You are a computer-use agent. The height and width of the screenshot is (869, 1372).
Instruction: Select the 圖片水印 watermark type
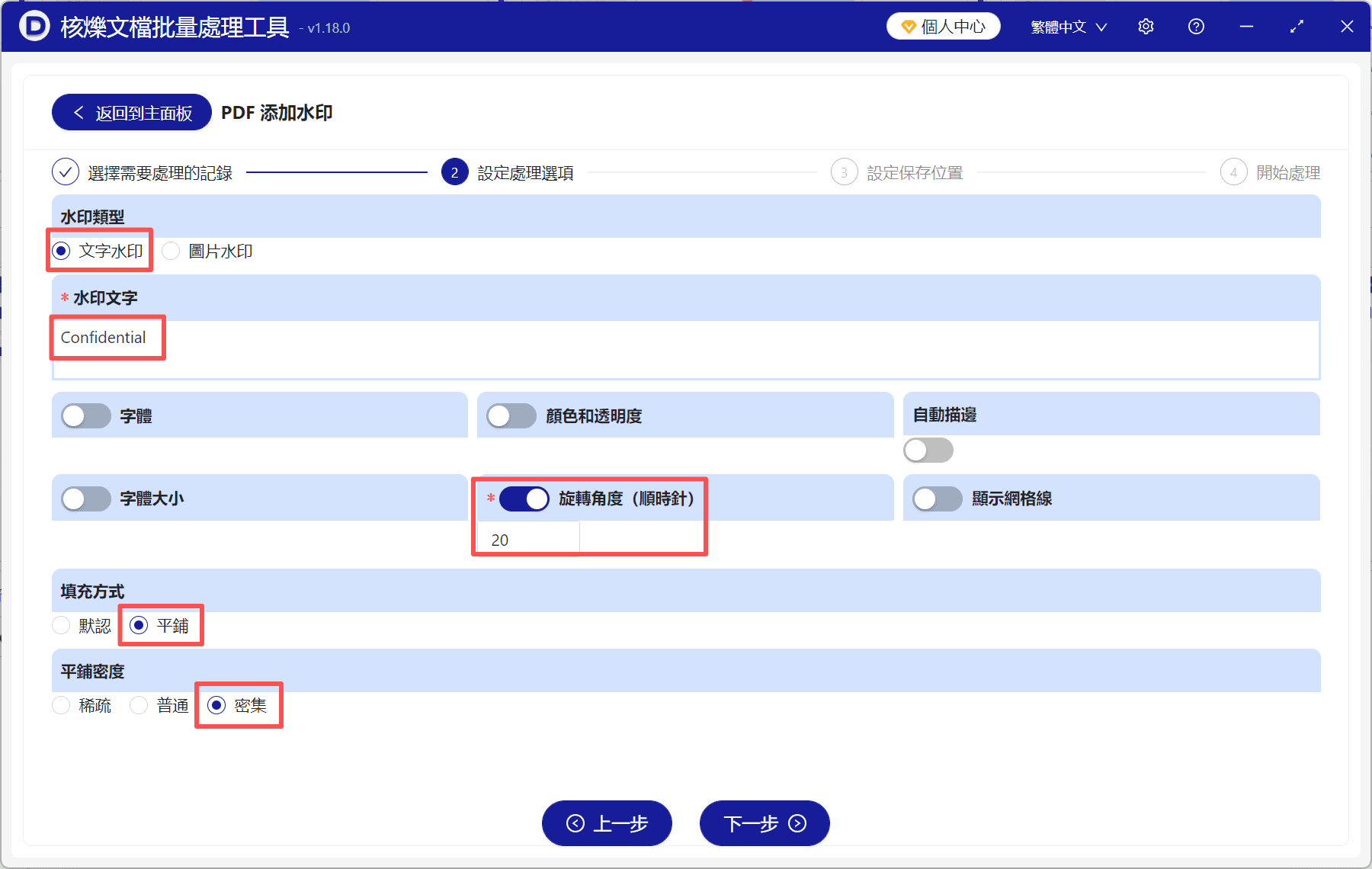[170, 251]
